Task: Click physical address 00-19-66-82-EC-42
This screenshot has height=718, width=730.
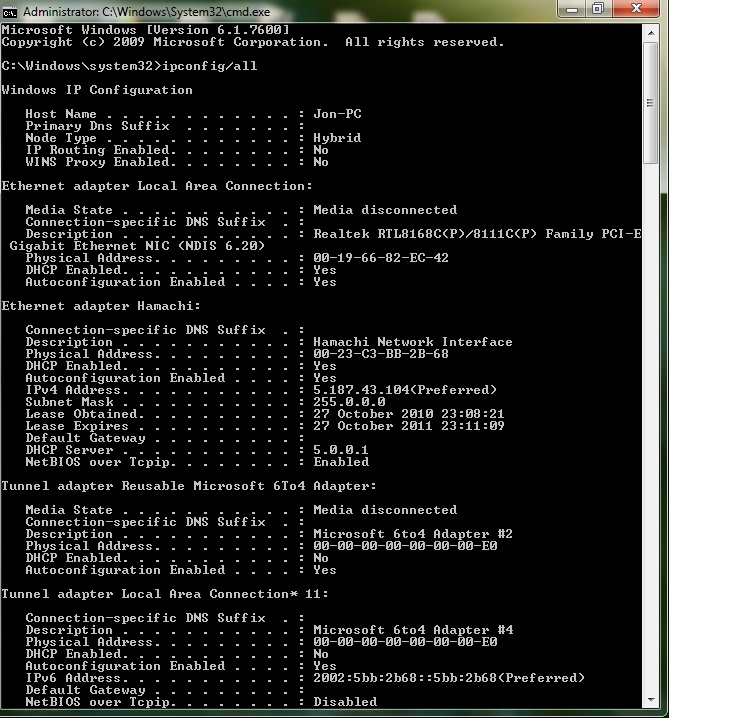Action: 381,258
